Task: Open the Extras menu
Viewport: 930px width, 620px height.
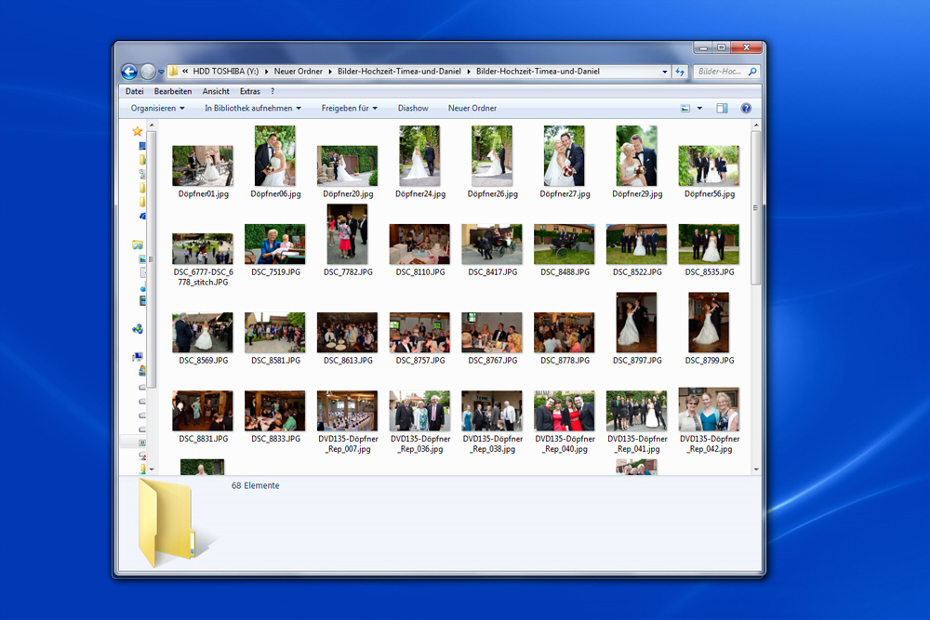Action: pos(250,91)
